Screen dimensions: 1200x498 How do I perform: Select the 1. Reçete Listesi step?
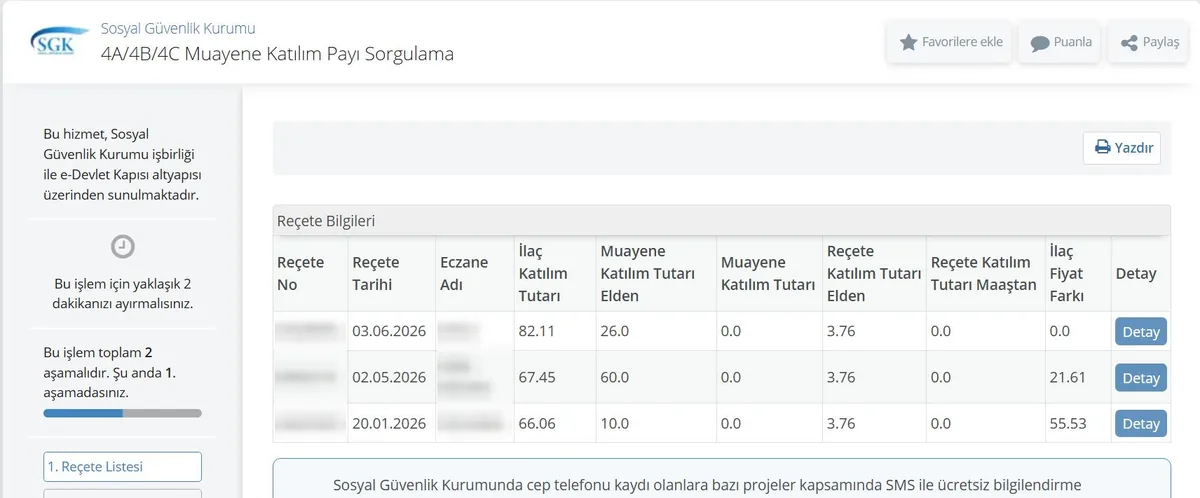(123, 467)
